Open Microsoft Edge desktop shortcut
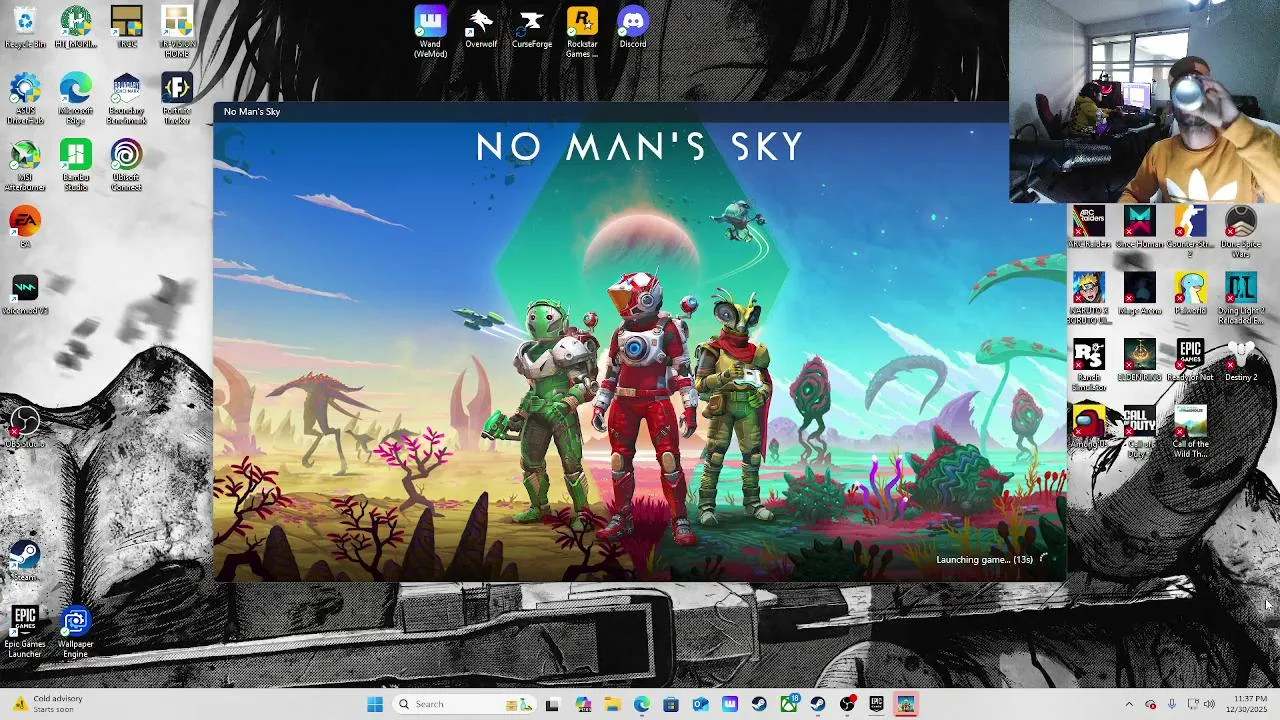Screen dimensions: 1280x720 click(76, 99)
